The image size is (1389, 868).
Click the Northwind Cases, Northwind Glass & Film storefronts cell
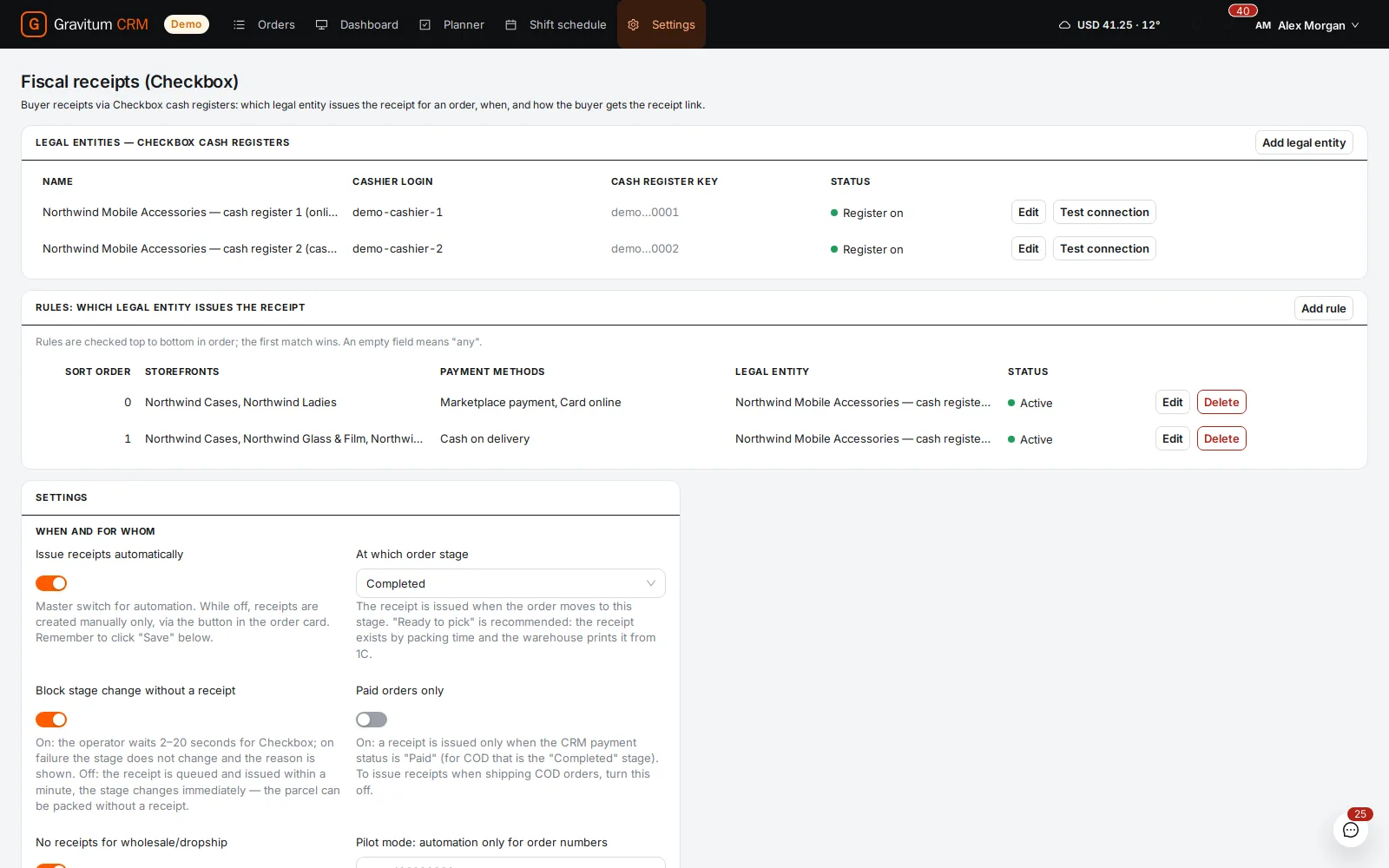tap(284, 438)
